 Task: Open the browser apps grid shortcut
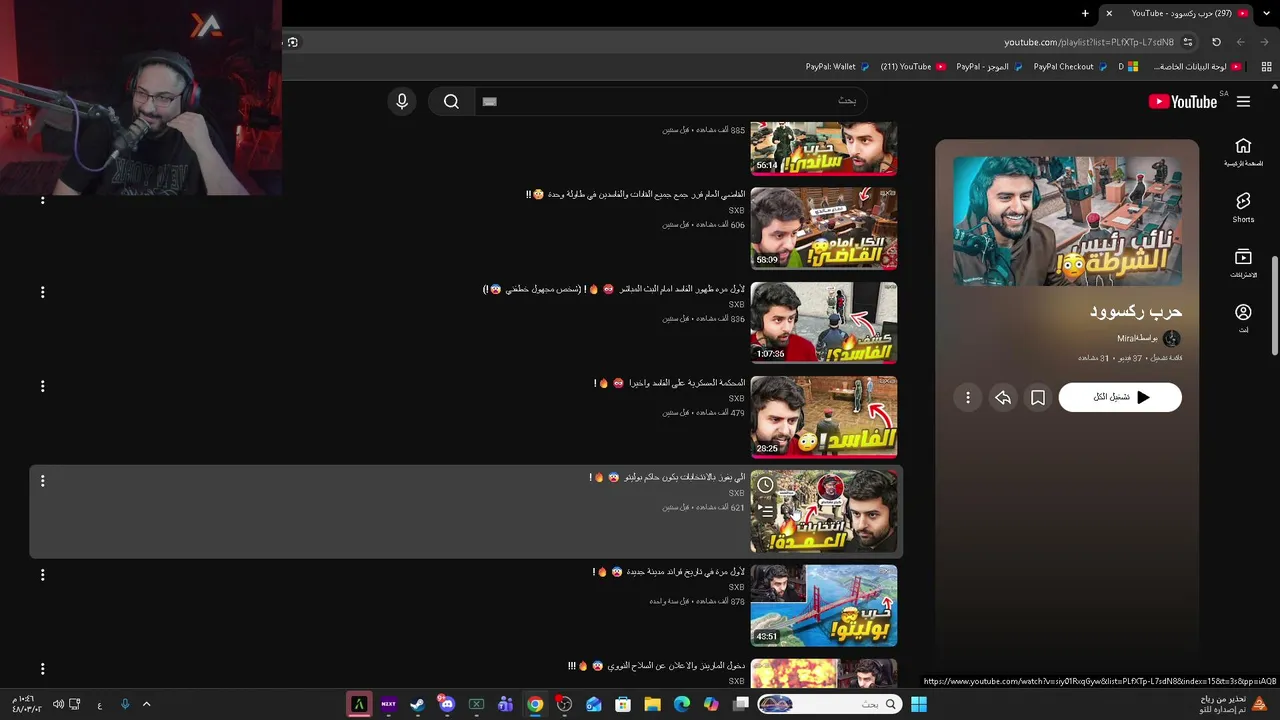click(x=1266, y=67)
